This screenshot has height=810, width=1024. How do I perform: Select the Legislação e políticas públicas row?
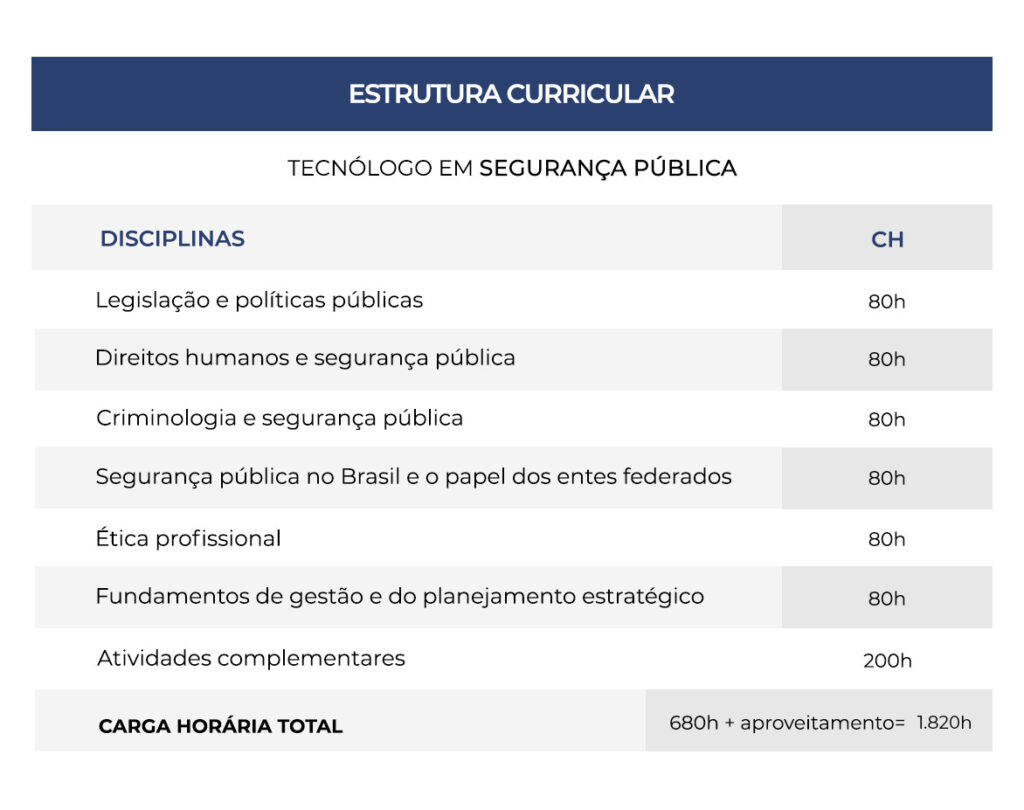[x=259, y=300]
